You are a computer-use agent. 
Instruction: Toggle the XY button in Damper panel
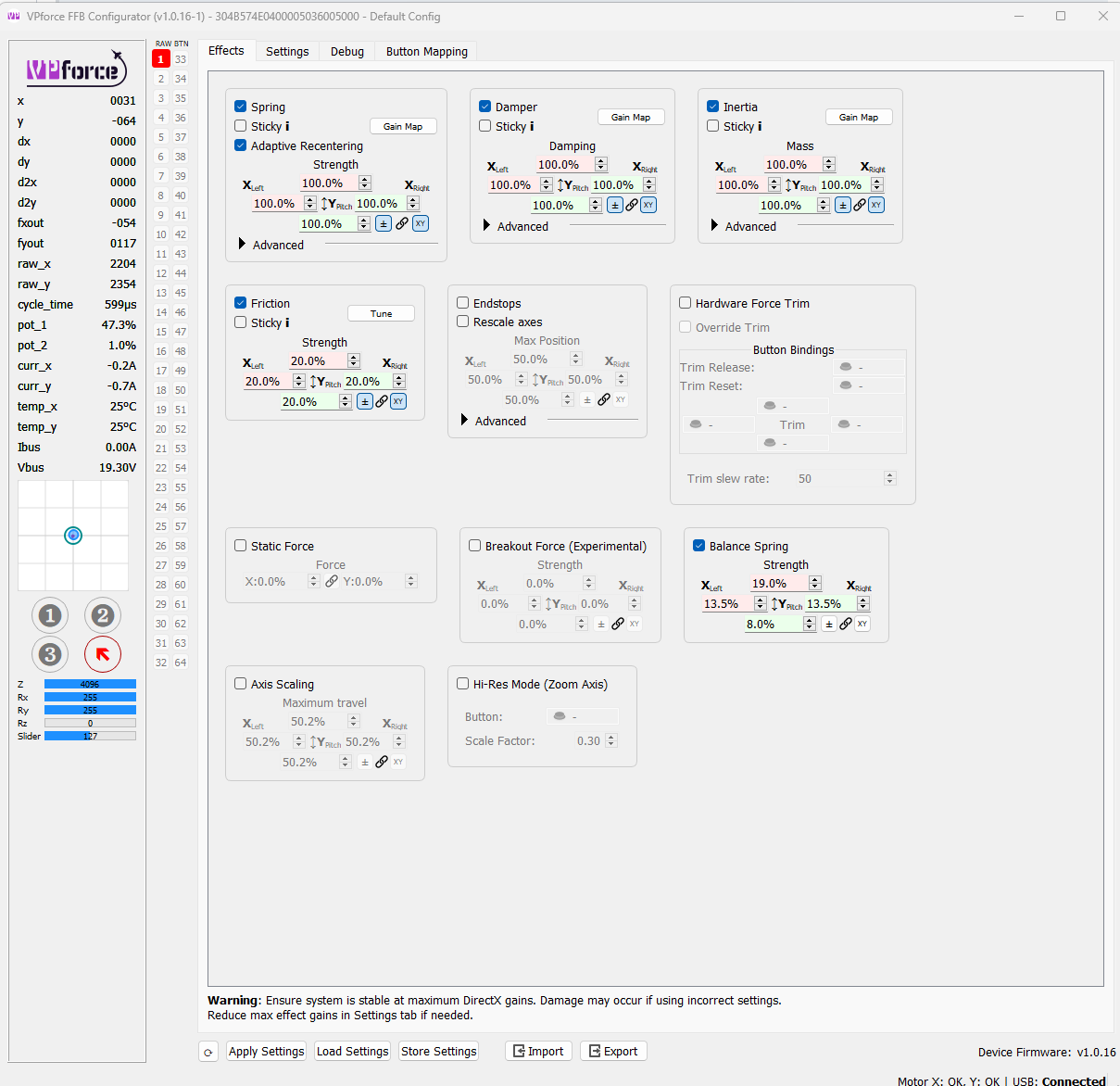pos(648,206)
